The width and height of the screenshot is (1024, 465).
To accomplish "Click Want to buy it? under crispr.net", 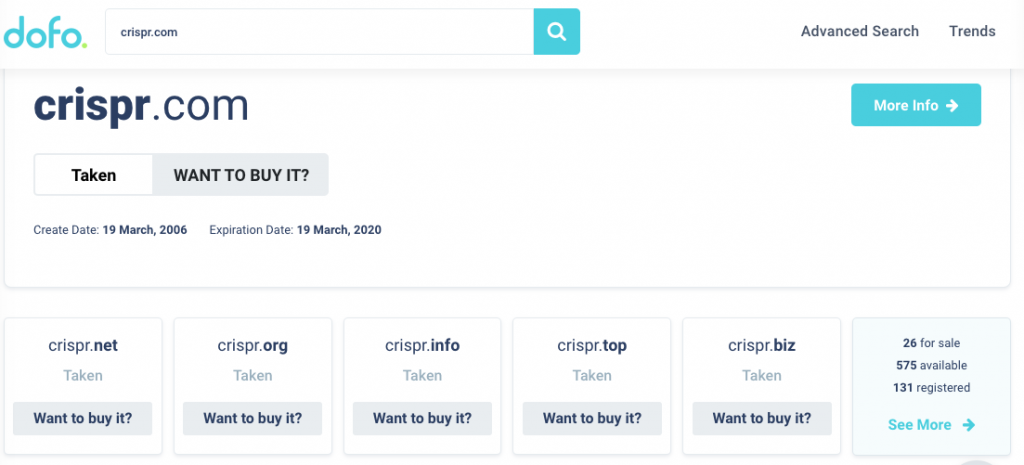I will [83, 418].
